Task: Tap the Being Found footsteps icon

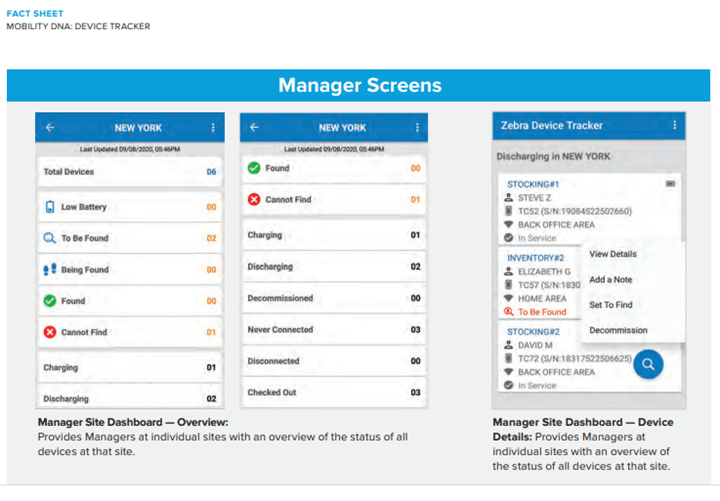Action: click(x=50, y=269)
